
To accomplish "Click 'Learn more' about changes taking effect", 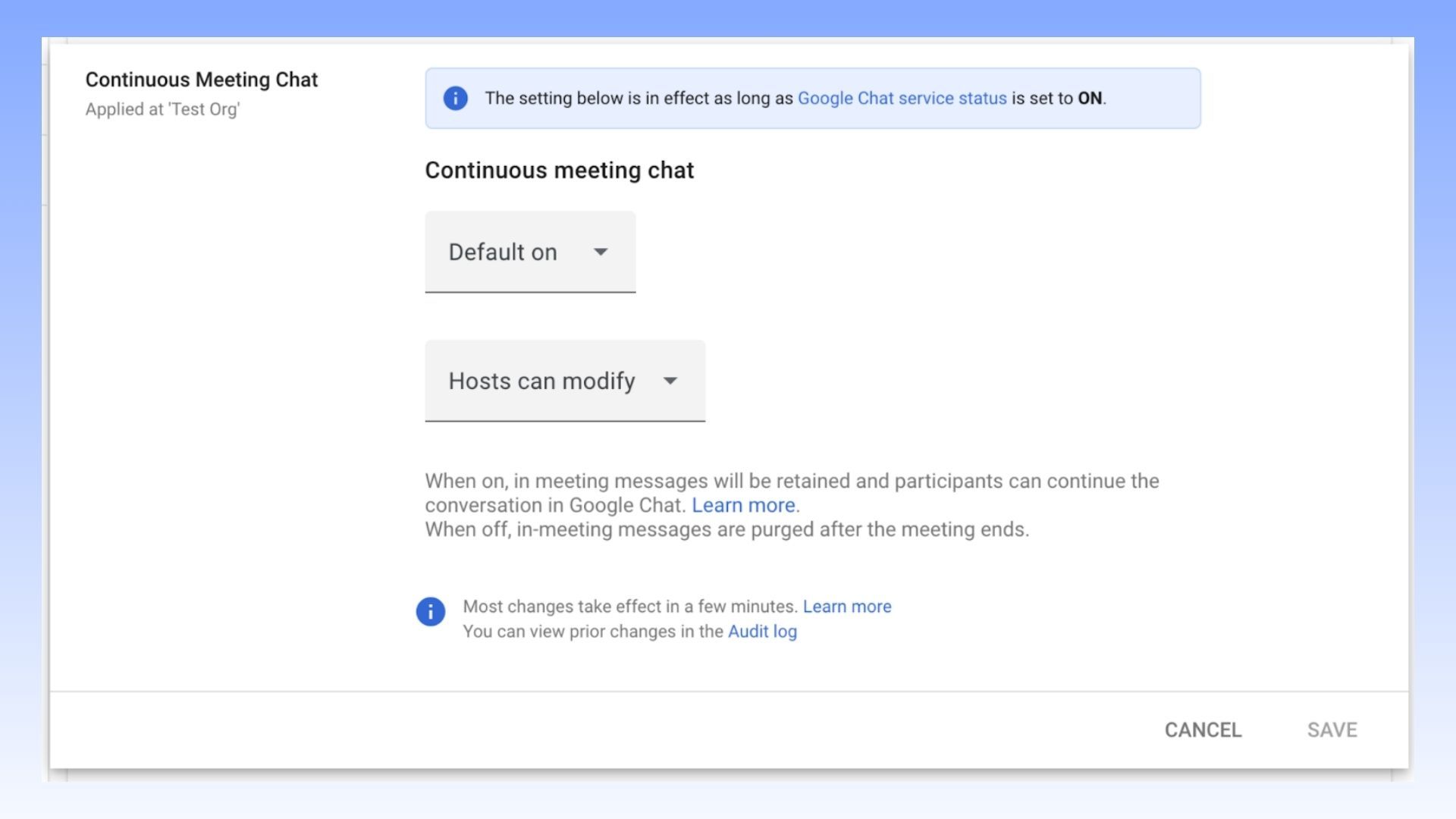I will (x=847, y=607).
